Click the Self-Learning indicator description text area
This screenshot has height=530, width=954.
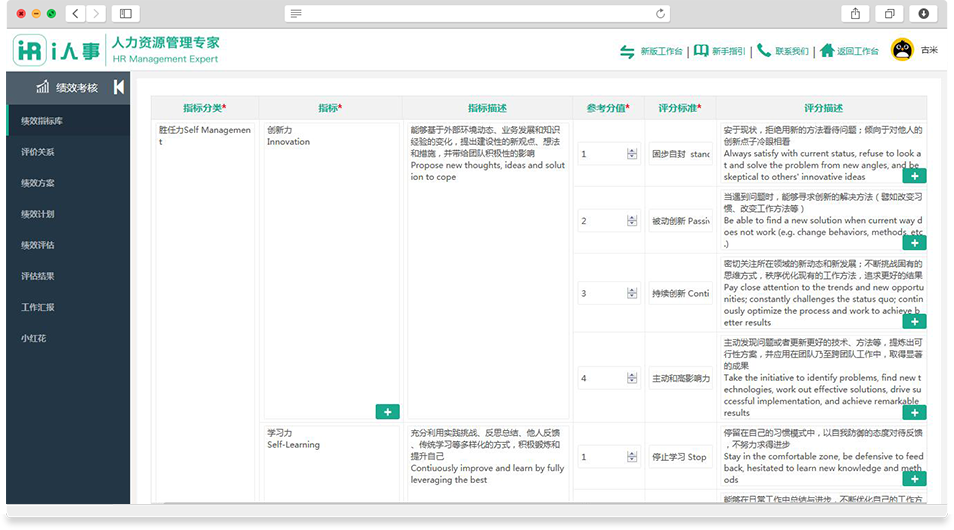[x=488, y=463]
